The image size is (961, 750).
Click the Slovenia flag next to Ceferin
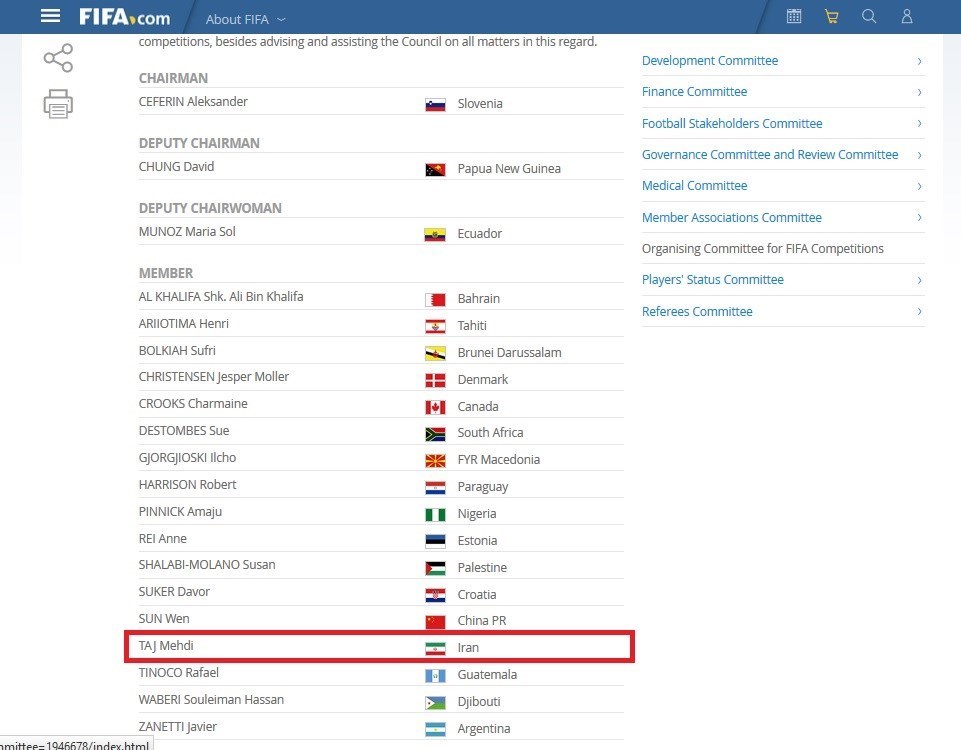point(435,104)
